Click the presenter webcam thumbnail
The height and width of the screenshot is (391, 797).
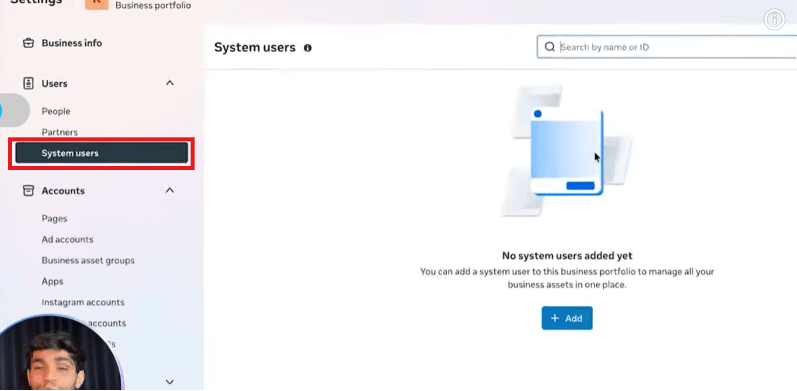point(60,353)
